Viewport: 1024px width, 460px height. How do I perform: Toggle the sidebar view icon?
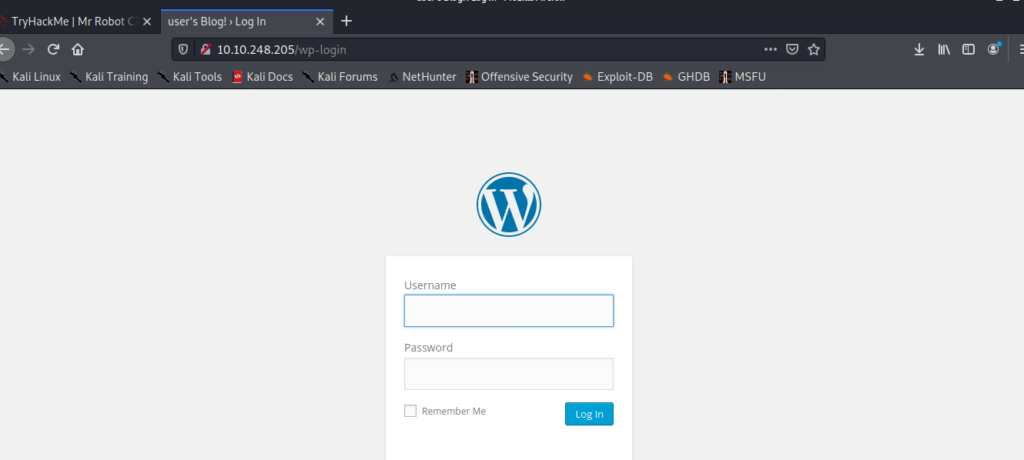(968, 49)
